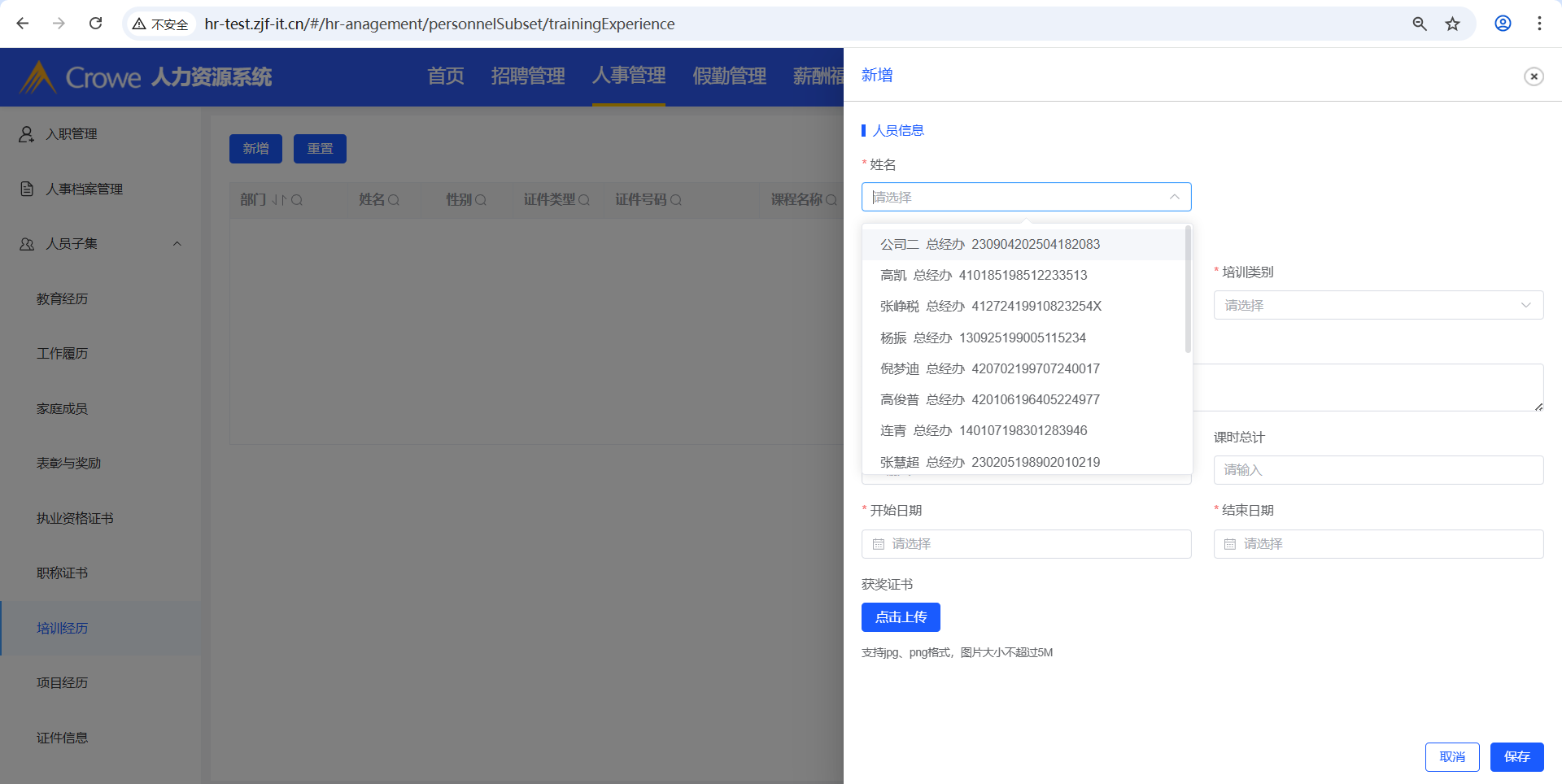Open 教育经历 in the sidebar
The image size is (1562, 784).
(x=63, y=299)
